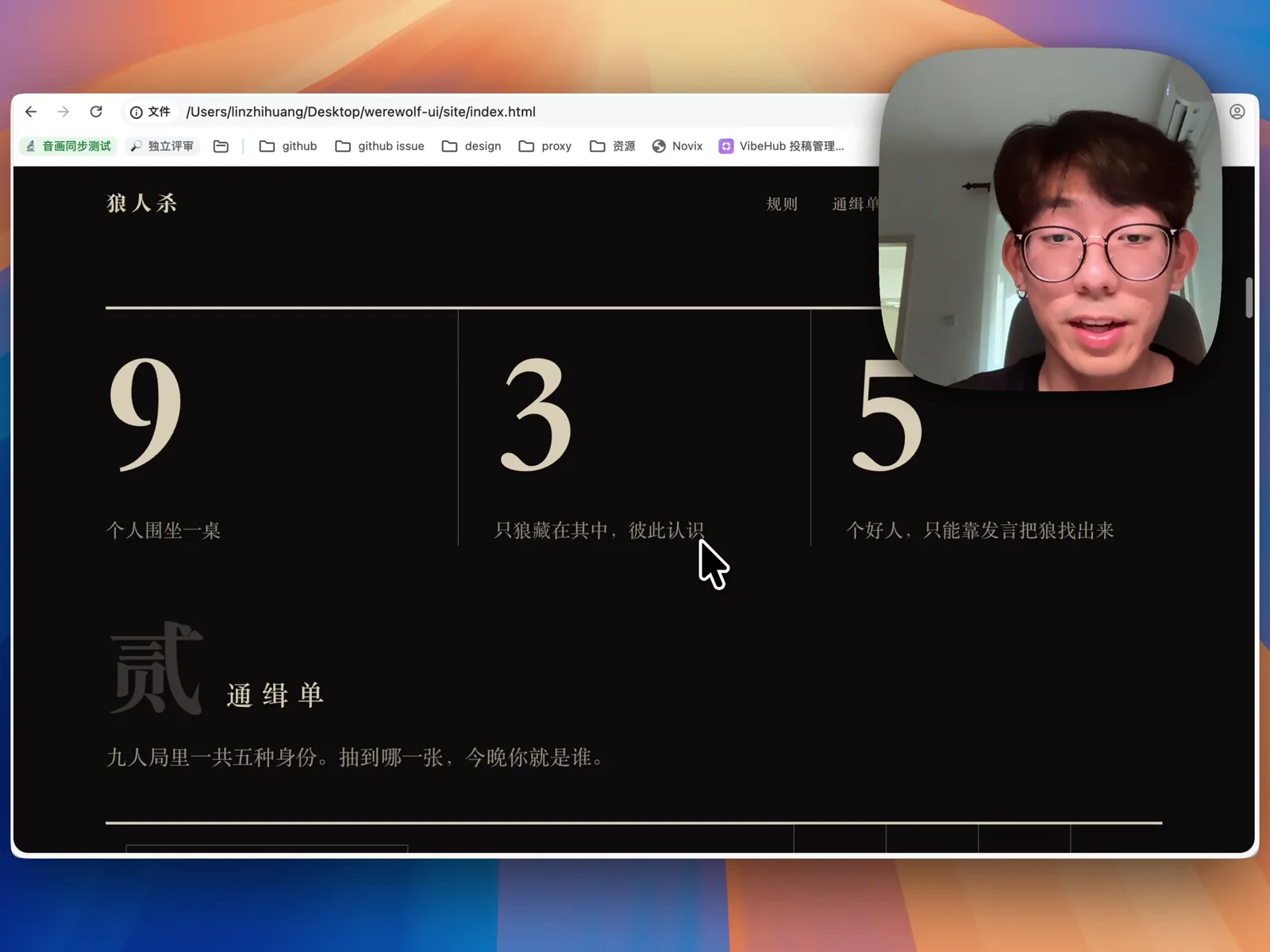1270x952 pixels.
Task: Click the 狼人杀 site logo
Action: (x=142, y=203)
